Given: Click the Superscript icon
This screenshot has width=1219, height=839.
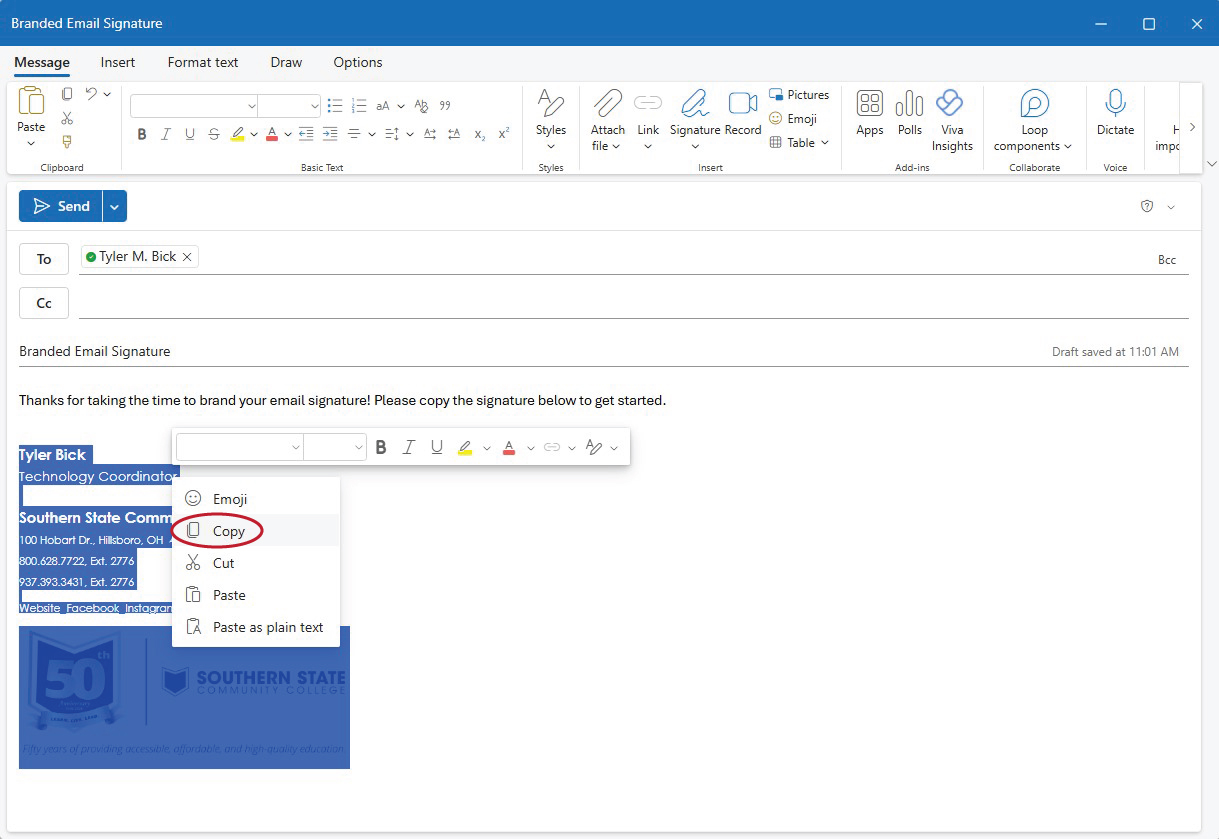Looking at the screenshot, I should point(504,134).
